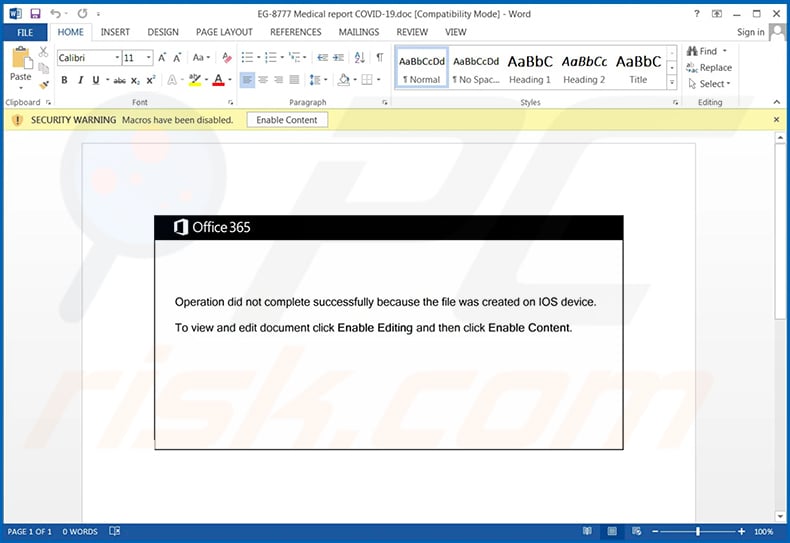Click the Cut scissors icon
The image size is (790, 543).
point(43,51)
